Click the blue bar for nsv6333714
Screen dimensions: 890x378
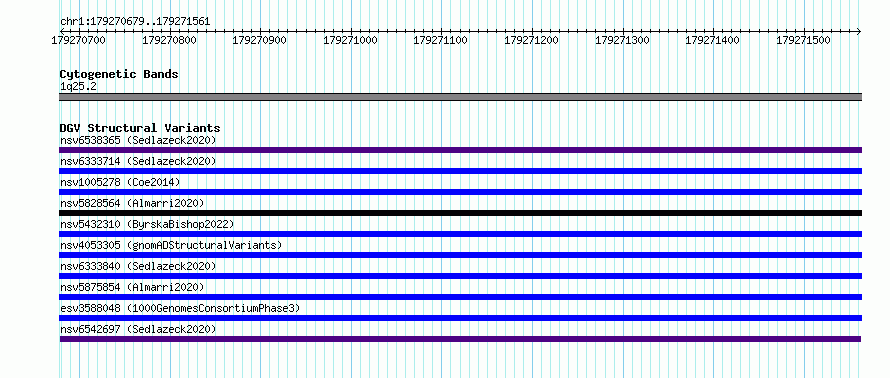click(460, 171)
